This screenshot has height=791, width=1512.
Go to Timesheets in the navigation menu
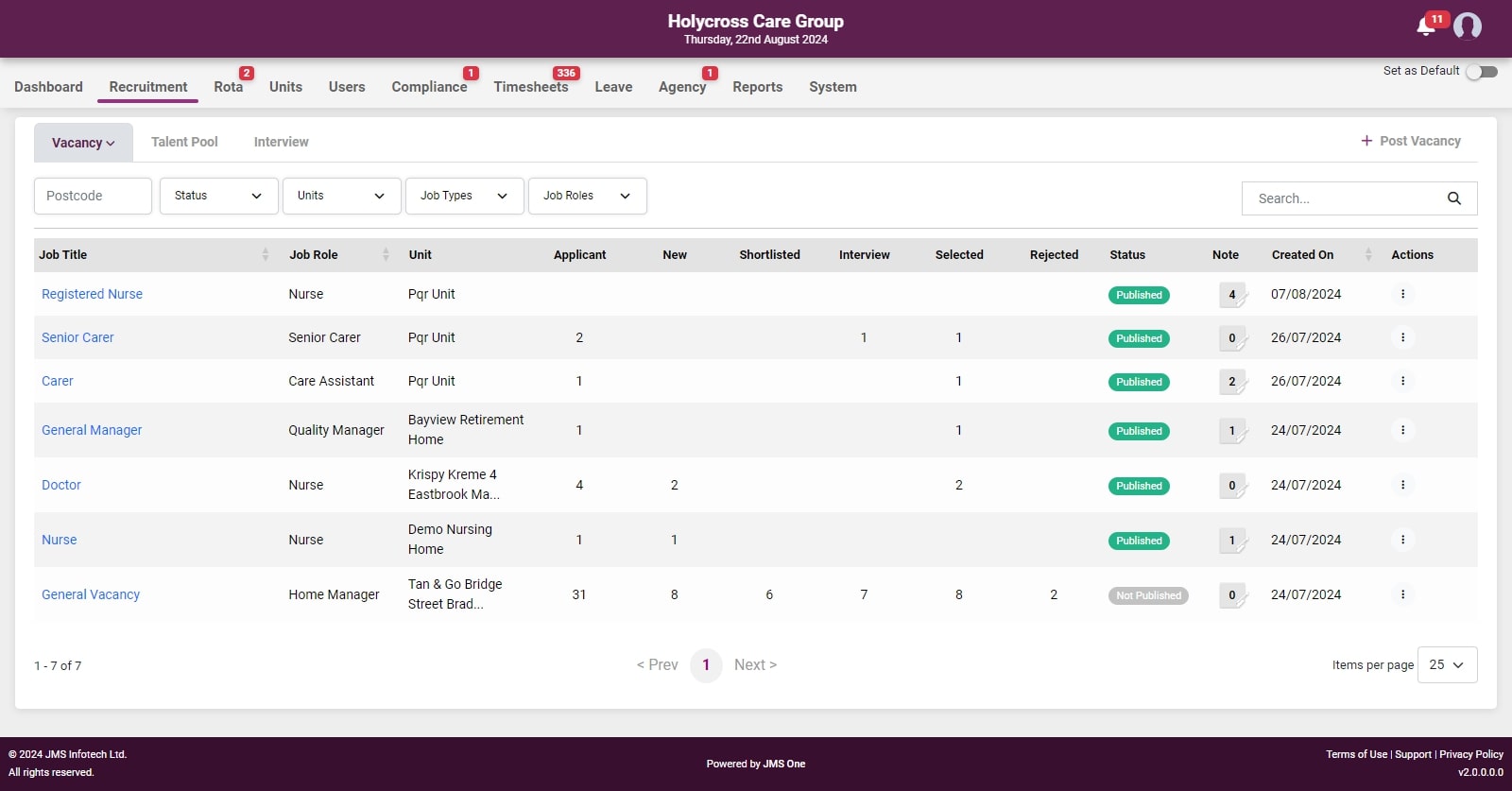click(x=530, y=87)
